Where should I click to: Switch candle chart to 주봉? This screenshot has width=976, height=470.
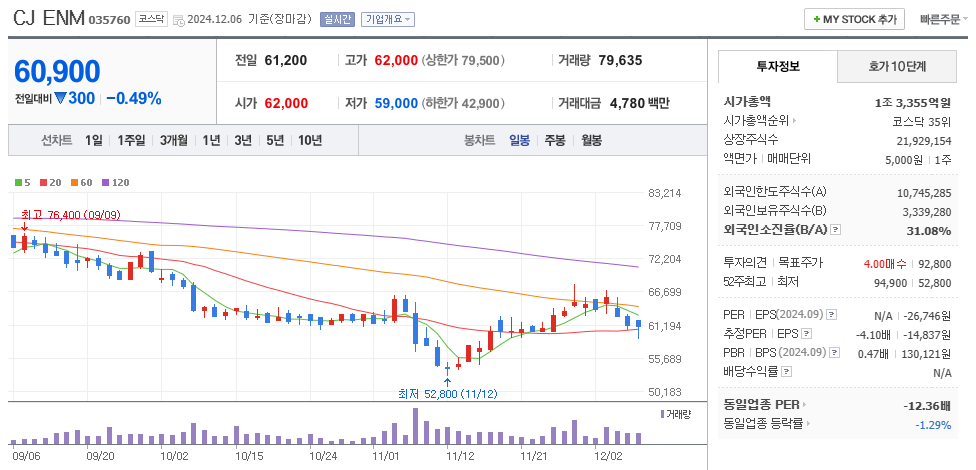pyautogui.click(x=555, y=140)
